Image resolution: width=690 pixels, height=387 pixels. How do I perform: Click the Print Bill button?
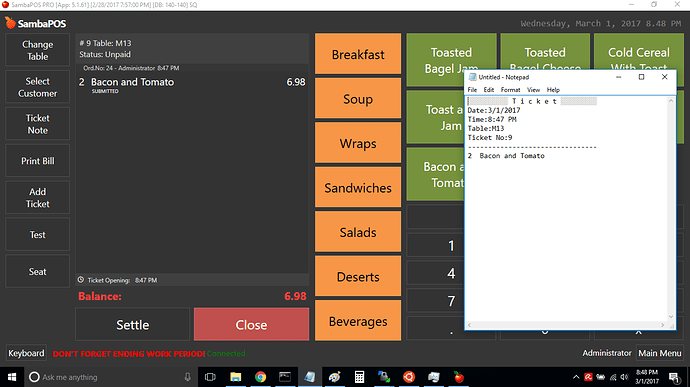coord(37,161)
